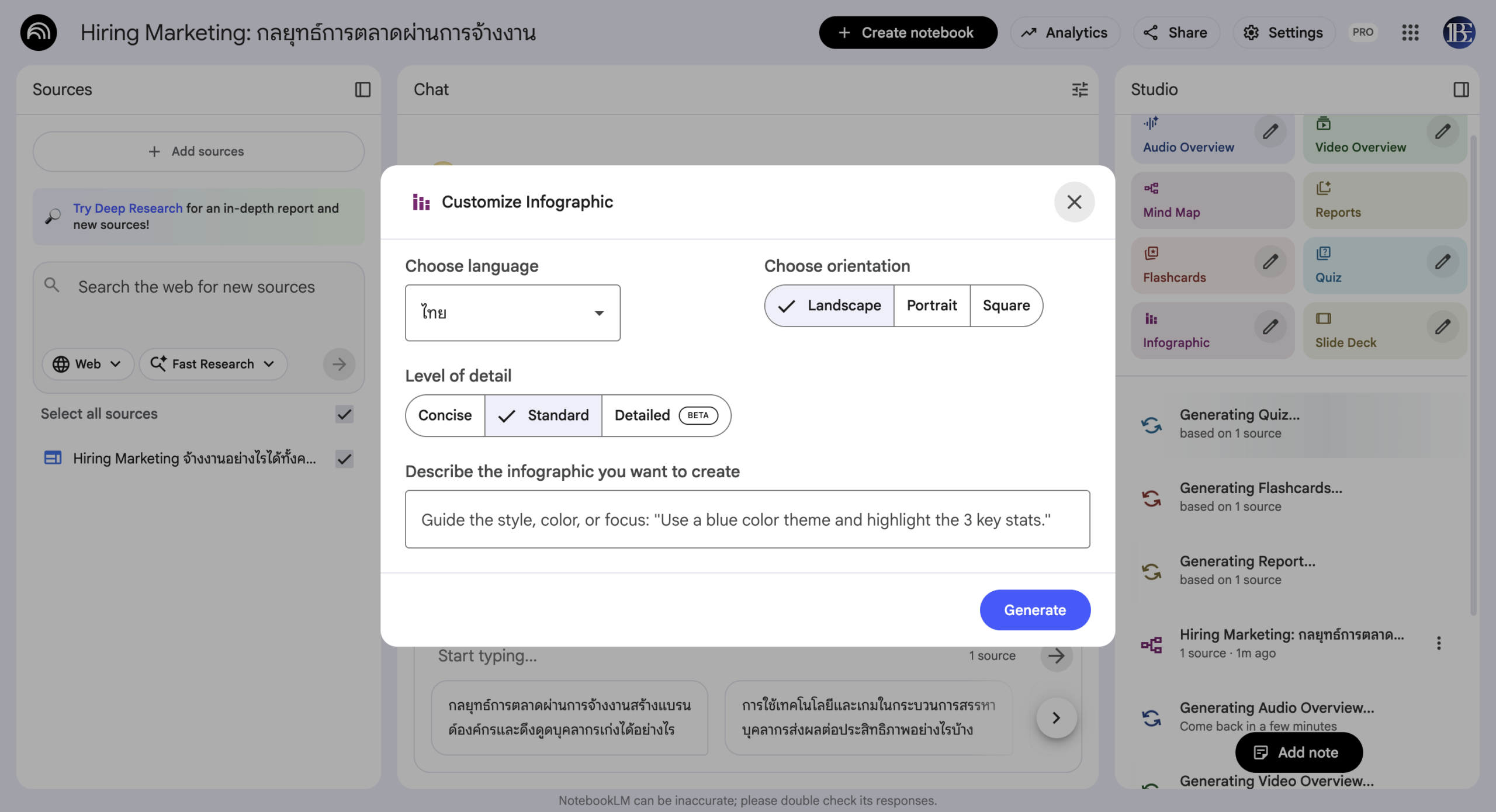Collapse the Studio panel icon
1496x812 pixels.
(1461, 89)
